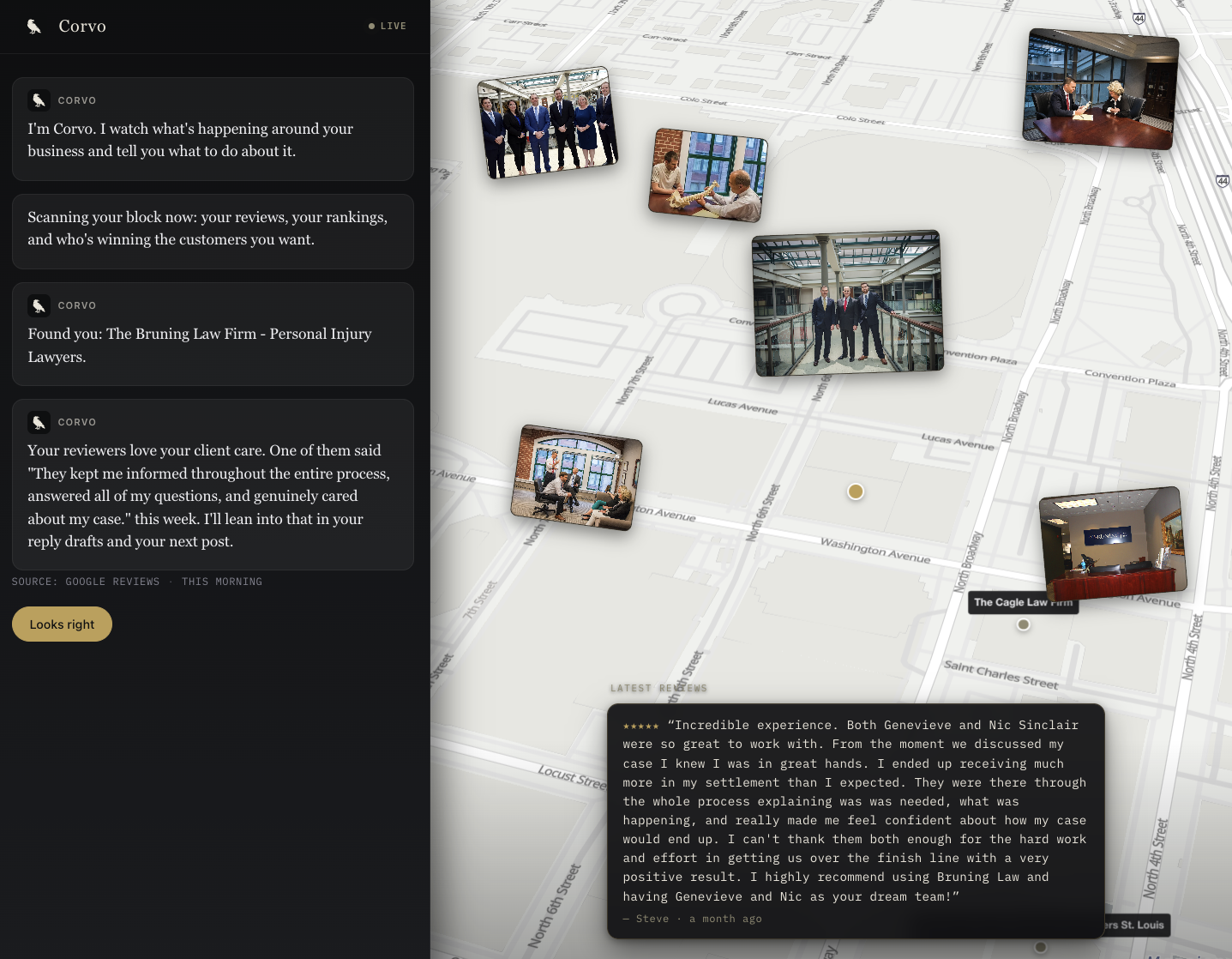Click bird avatar on "I'm Corvo" message
Screen dimensions: 1232x959
click(39, 100)
